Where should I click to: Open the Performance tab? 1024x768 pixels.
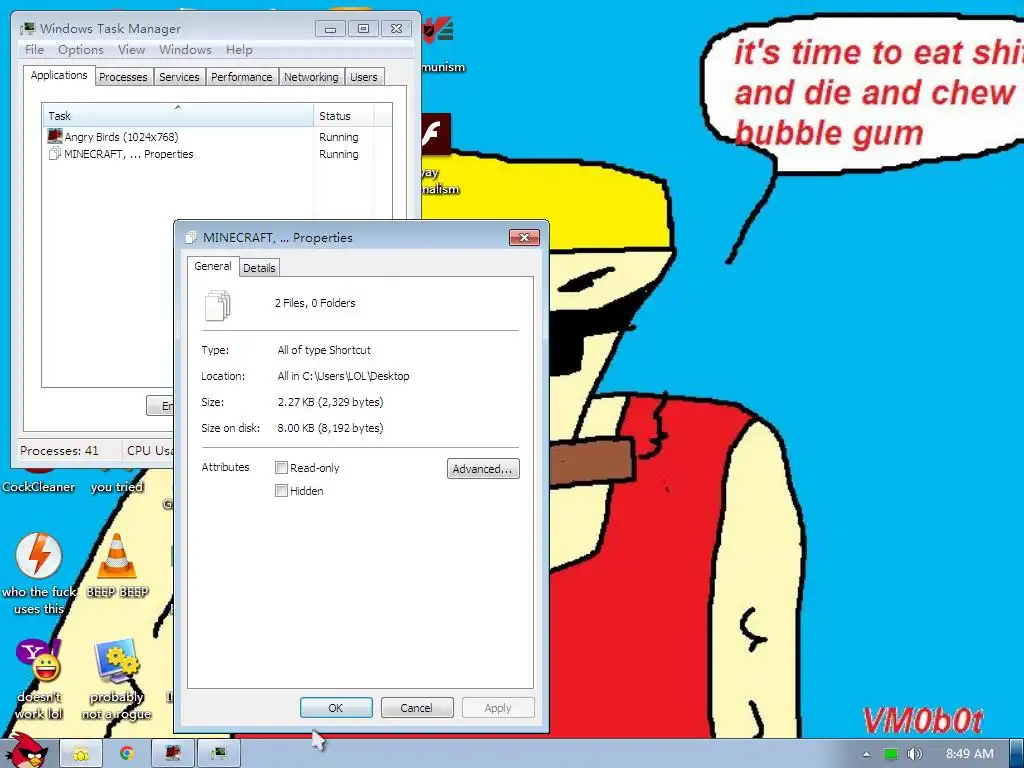pos(242,77)
